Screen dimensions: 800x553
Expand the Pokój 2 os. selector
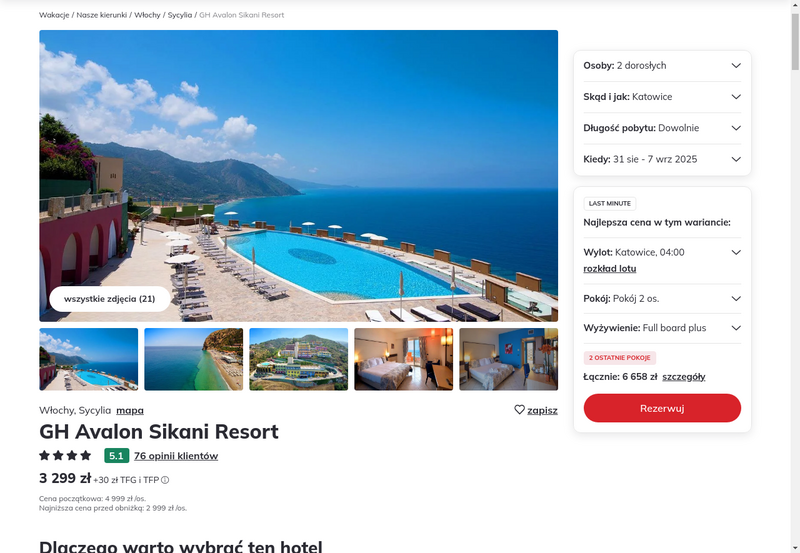662,299
